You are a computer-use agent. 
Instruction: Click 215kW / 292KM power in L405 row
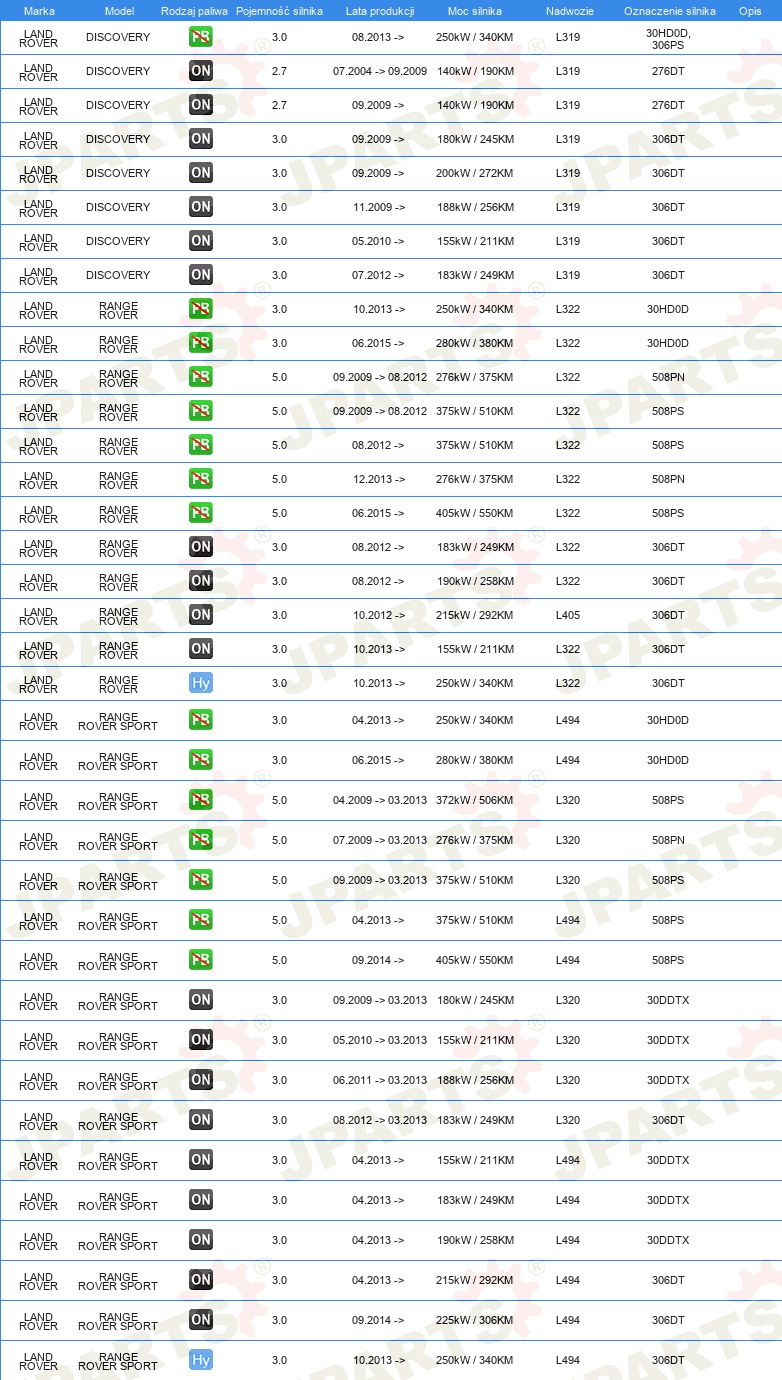[x=475, y=615]
